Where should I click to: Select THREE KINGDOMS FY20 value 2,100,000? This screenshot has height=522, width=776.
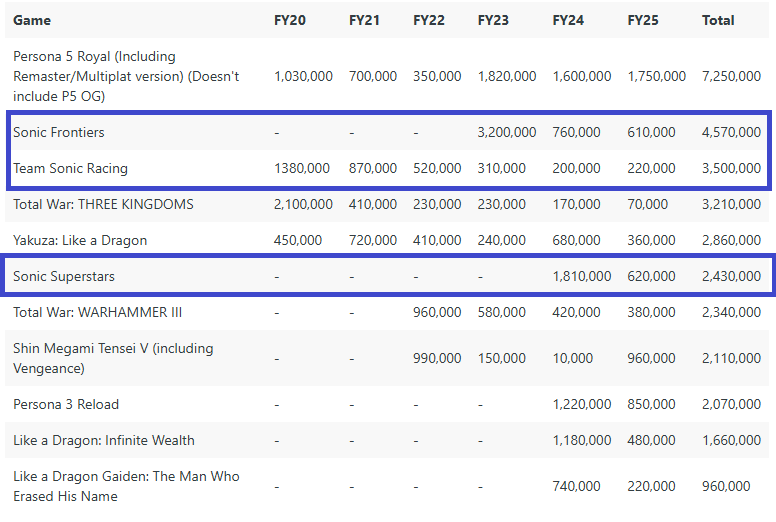(x=303, y=204)
